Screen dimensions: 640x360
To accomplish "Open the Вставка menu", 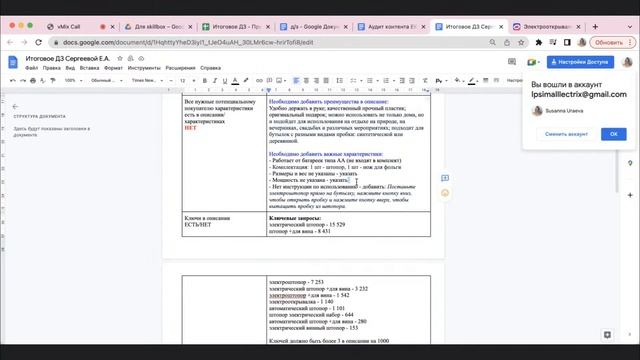I will [89, 68].
